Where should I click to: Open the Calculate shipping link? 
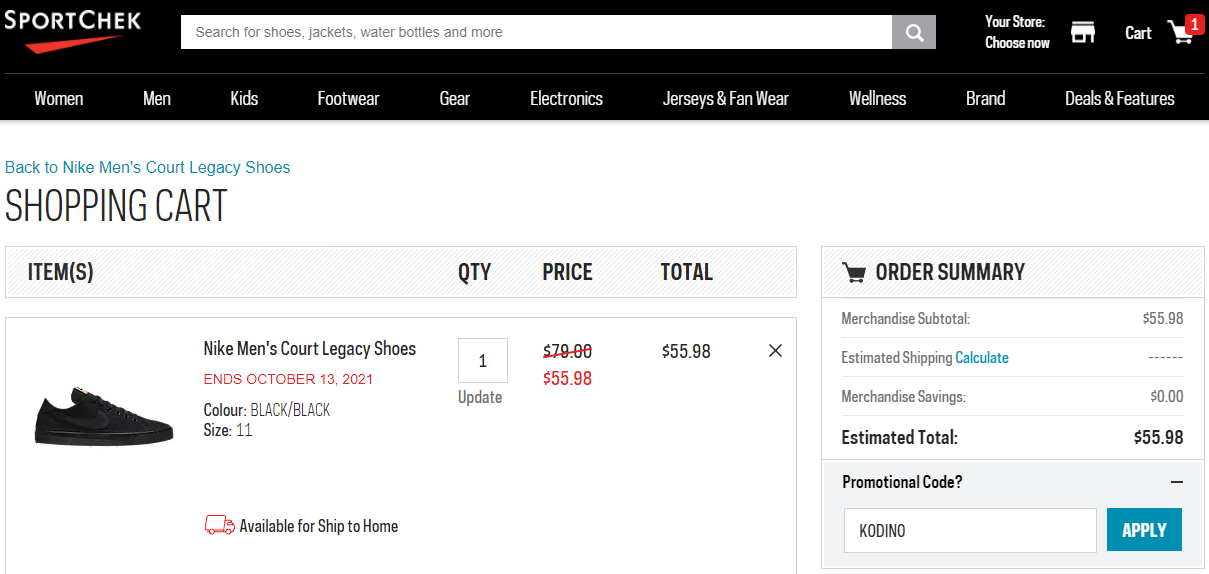pyautogui.click(x=982, y=357)
